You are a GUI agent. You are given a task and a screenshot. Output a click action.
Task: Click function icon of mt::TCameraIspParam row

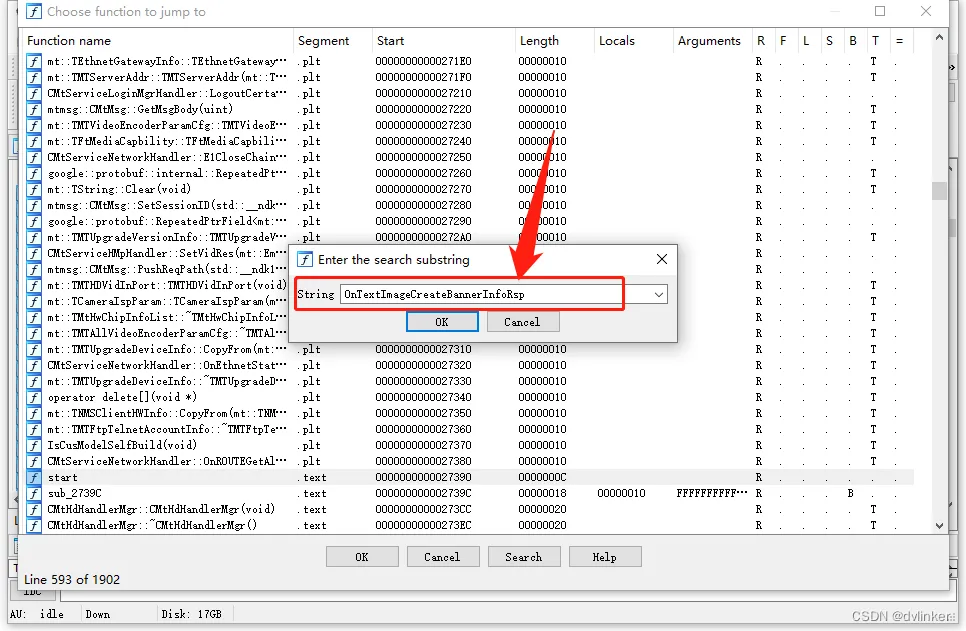pos(34,302)
